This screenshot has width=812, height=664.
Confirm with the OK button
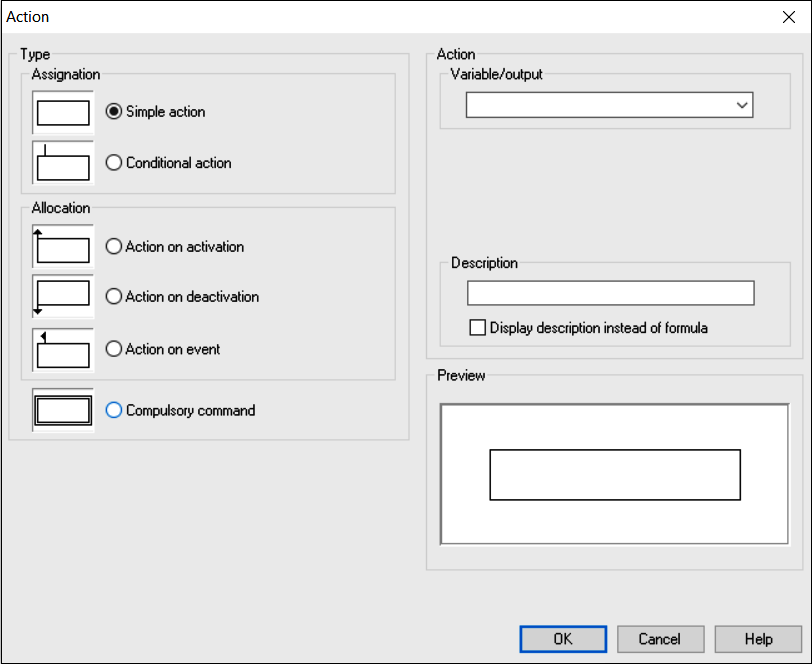tap(563, 639)
